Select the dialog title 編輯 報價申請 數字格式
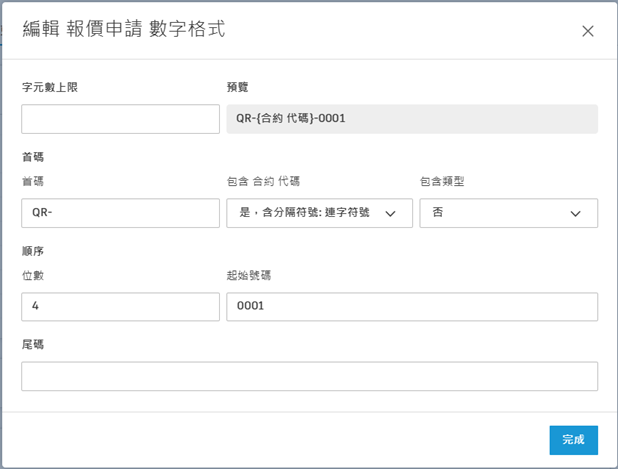The height and width of the screenshot is (469, 618). coord(124,29)
